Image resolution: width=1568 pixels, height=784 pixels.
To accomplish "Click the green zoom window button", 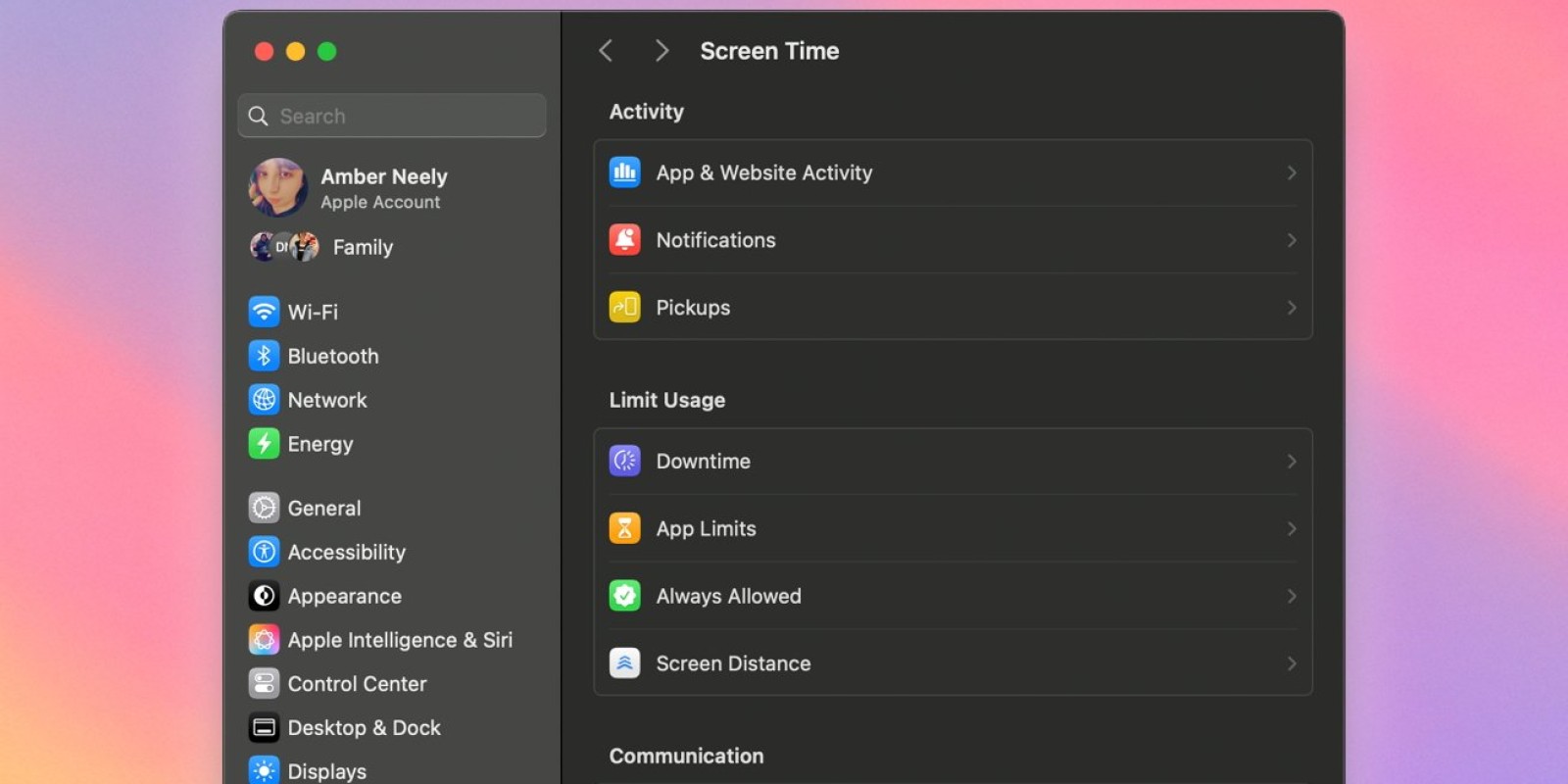I will click(x=327, y=51).
